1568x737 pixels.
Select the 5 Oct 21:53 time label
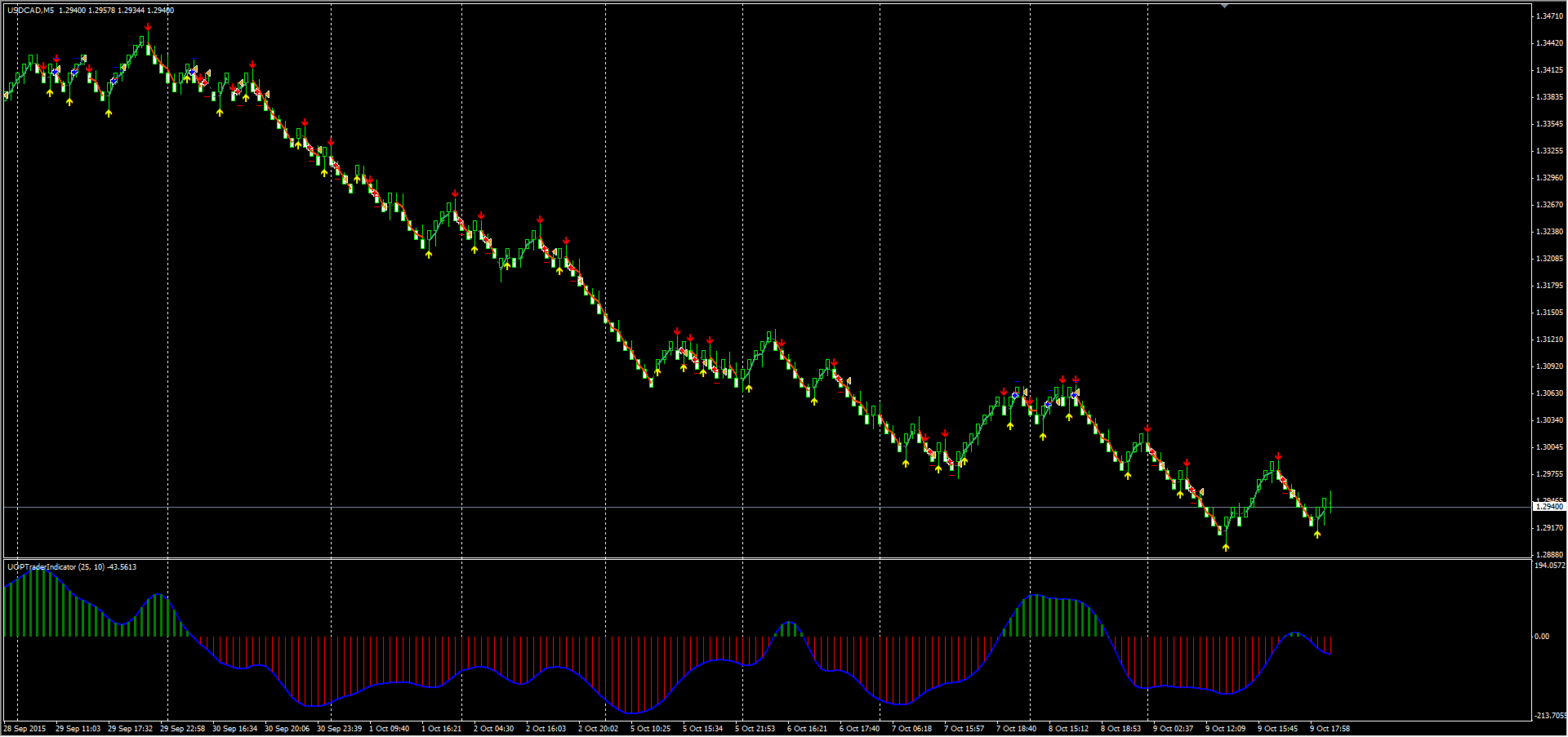tap(755, 729)
